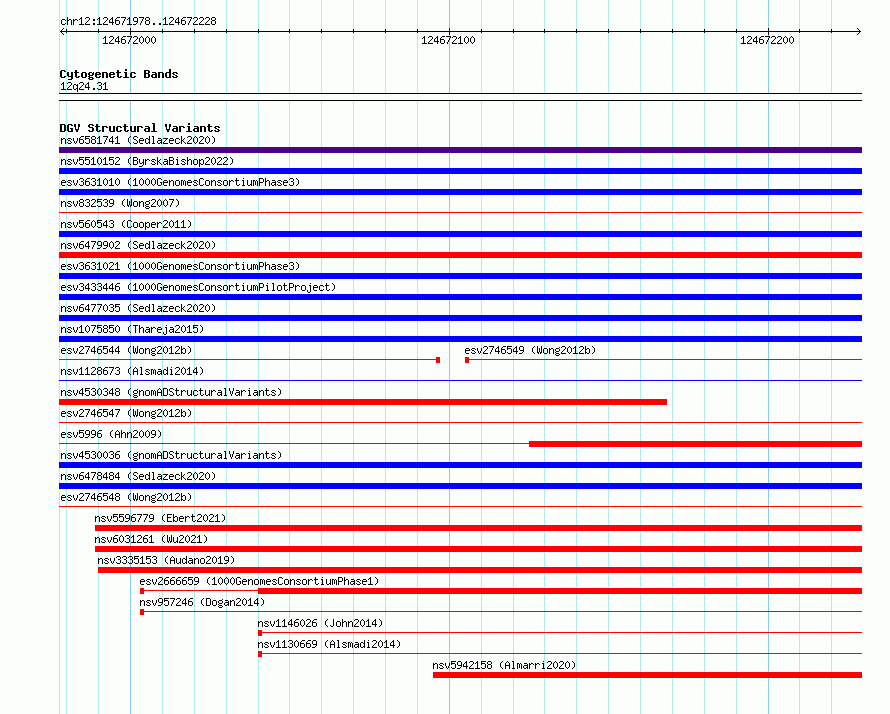Open the nsv1146026 (John2014) label
This screenshot has height=714, width=890.
pyautogui.click(x=320, y=623)
